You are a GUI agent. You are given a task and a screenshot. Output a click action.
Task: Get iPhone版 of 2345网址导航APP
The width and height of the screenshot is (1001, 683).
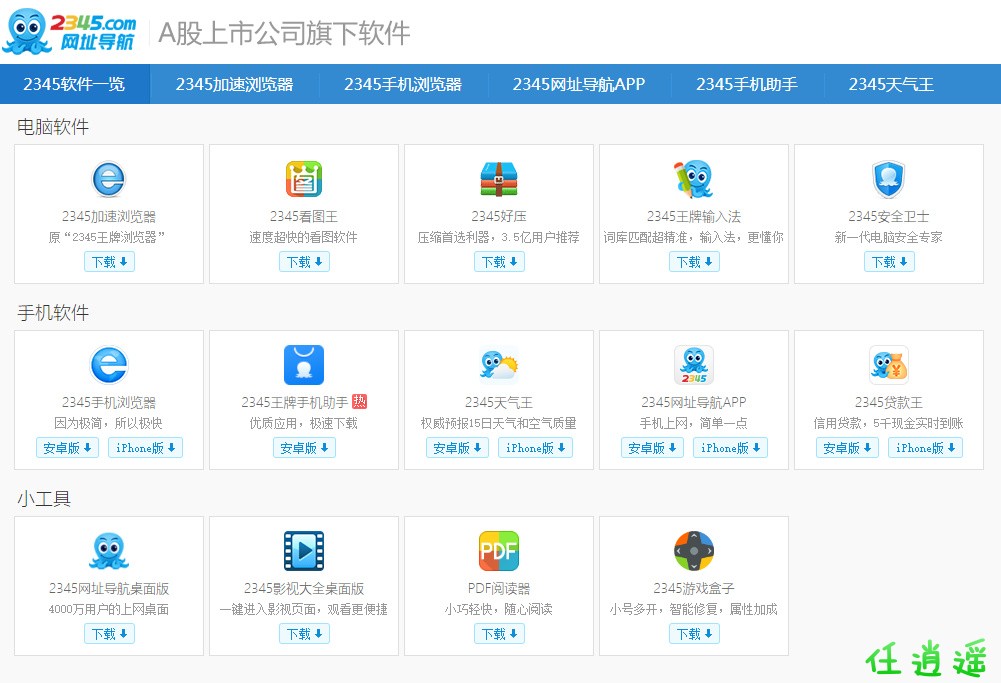(x=730, y=447)
